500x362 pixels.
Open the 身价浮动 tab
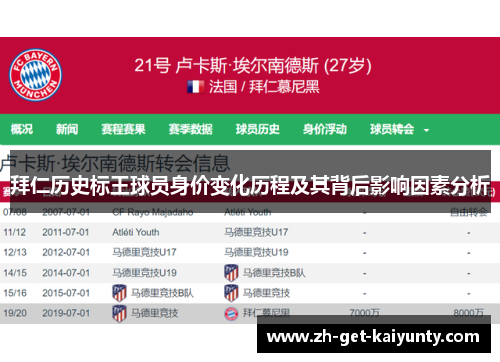[325, 129]
